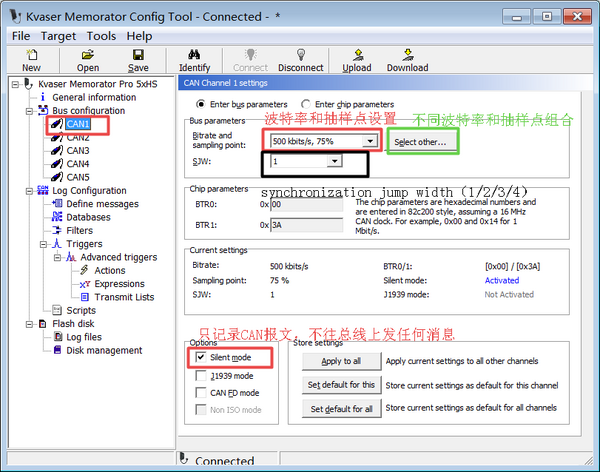Click the Connected status bar icon

(184, 458)
